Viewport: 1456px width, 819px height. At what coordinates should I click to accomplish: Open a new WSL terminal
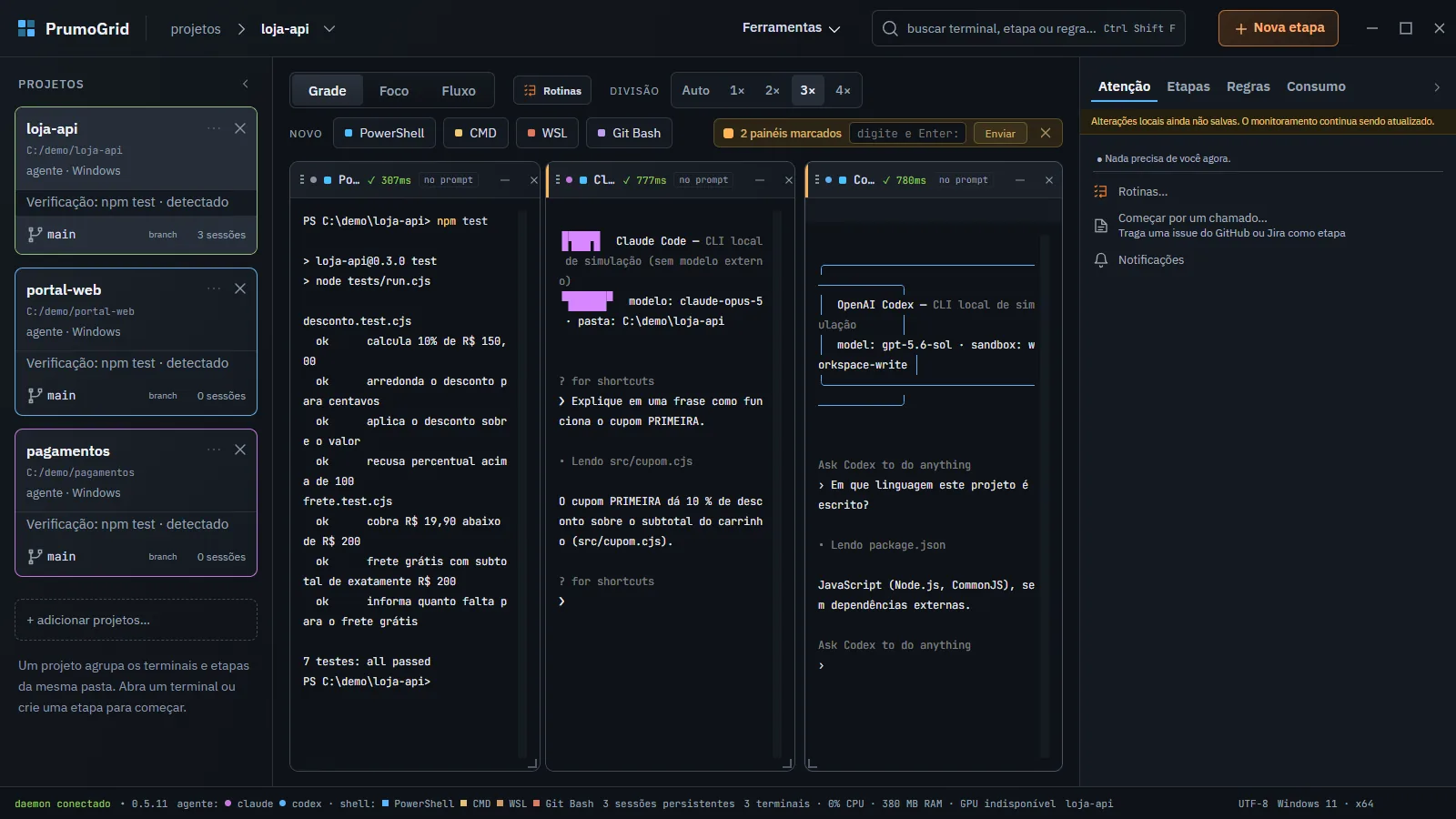coord(547,133)
